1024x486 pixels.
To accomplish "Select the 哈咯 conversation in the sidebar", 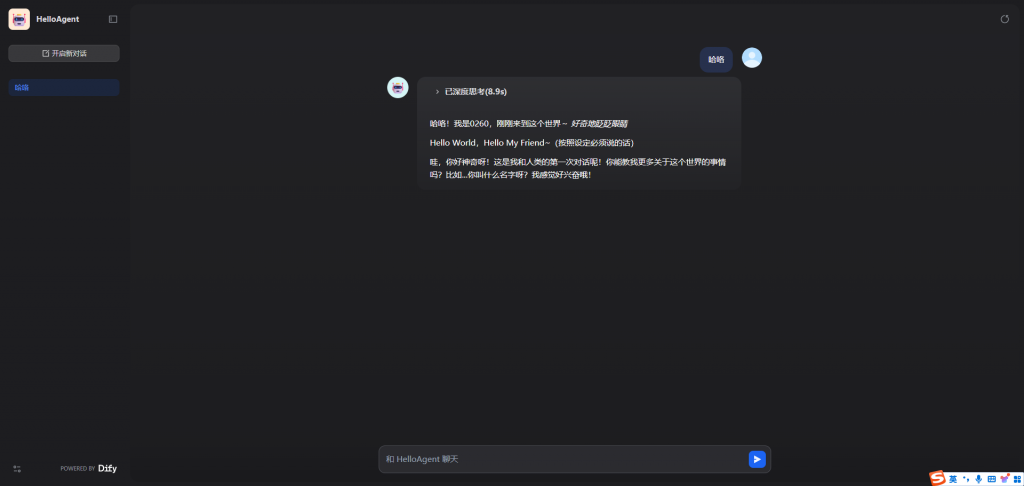I will [64, 88].
